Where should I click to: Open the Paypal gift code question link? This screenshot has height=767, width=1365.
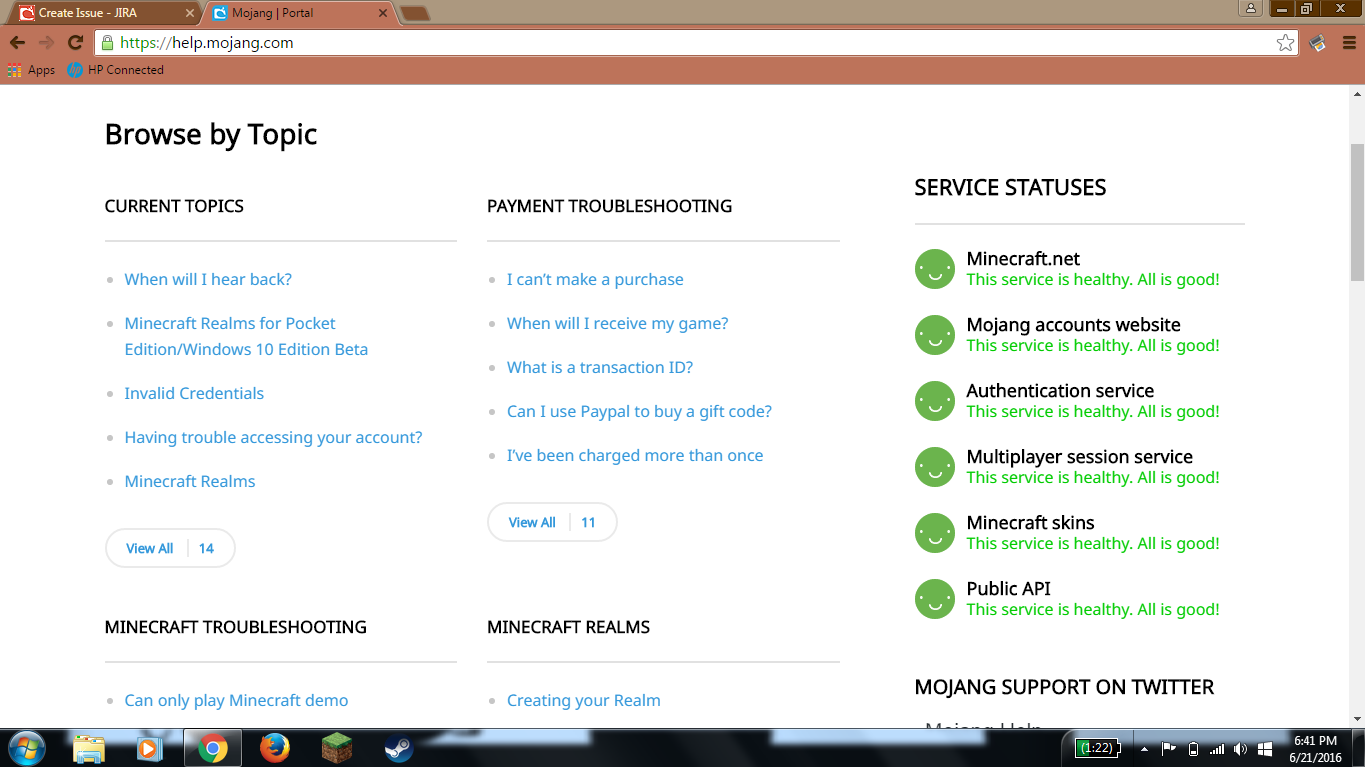pos(639,411)
